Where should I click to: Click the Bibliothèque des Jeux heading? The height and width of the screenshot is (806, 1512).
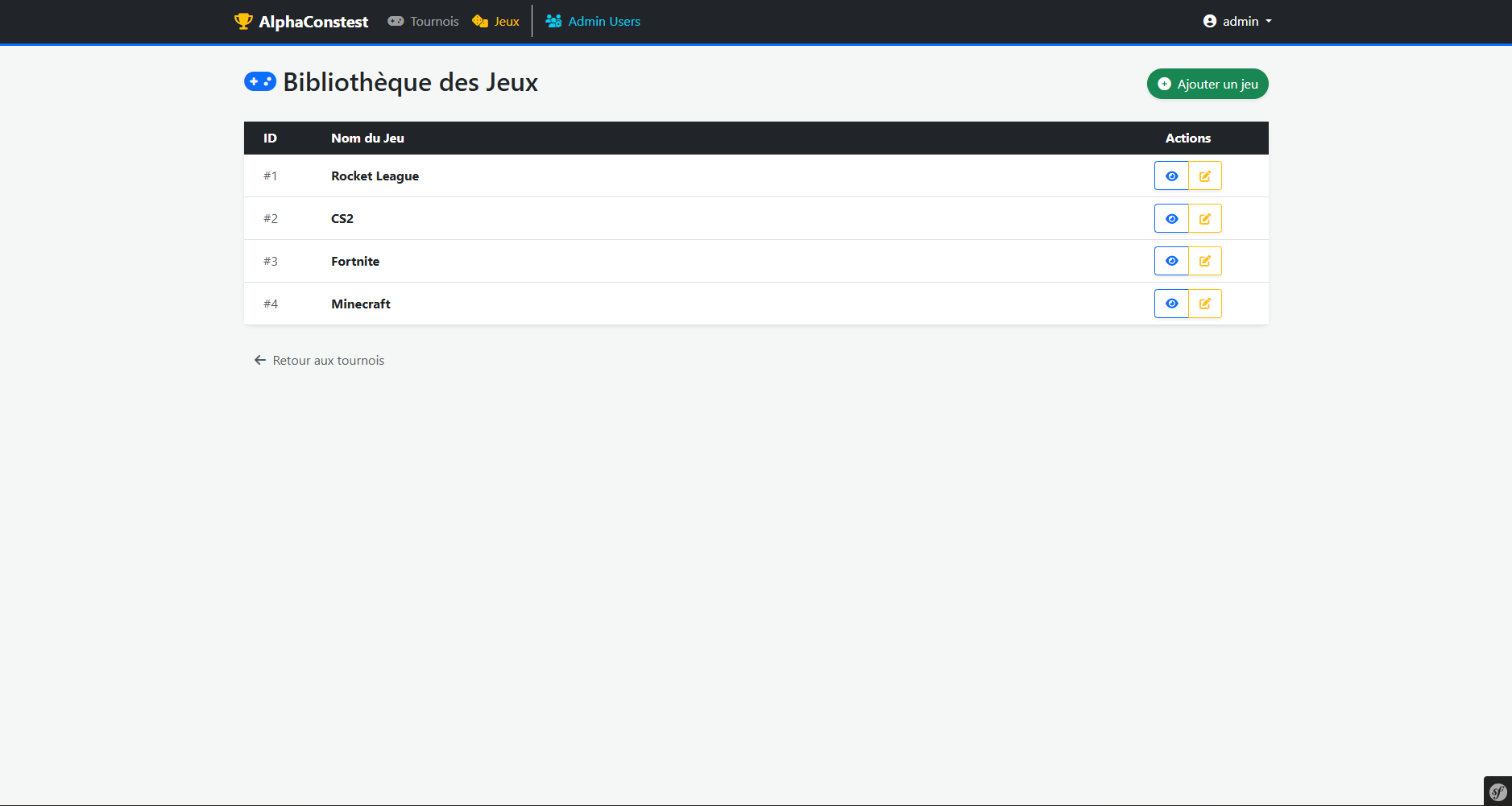point(391,82)
